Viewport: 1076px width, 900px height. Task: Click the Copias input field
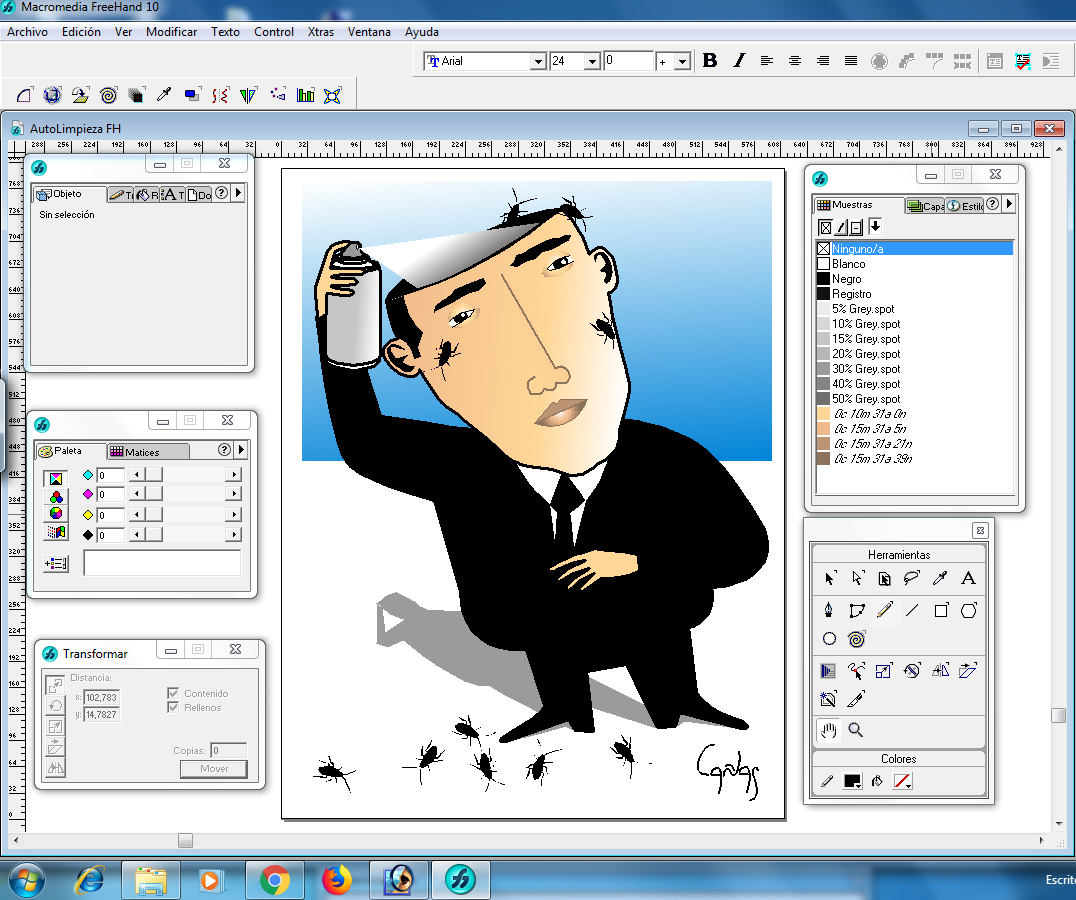(x=229, y=750)
